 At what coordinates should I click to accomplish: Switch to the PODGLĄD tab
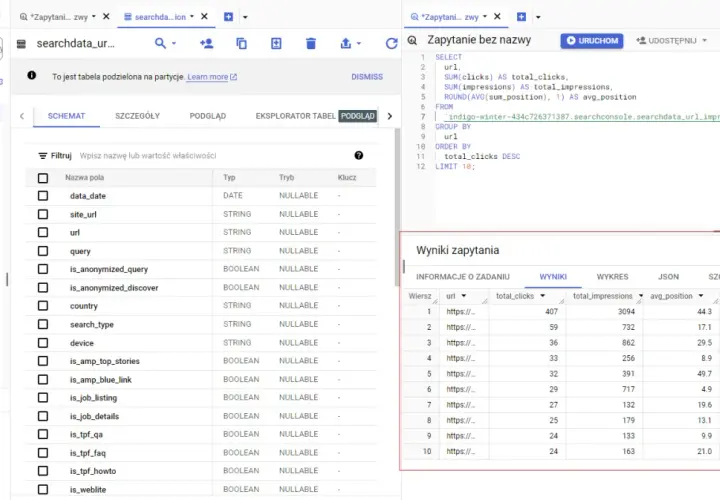point(208,116)
